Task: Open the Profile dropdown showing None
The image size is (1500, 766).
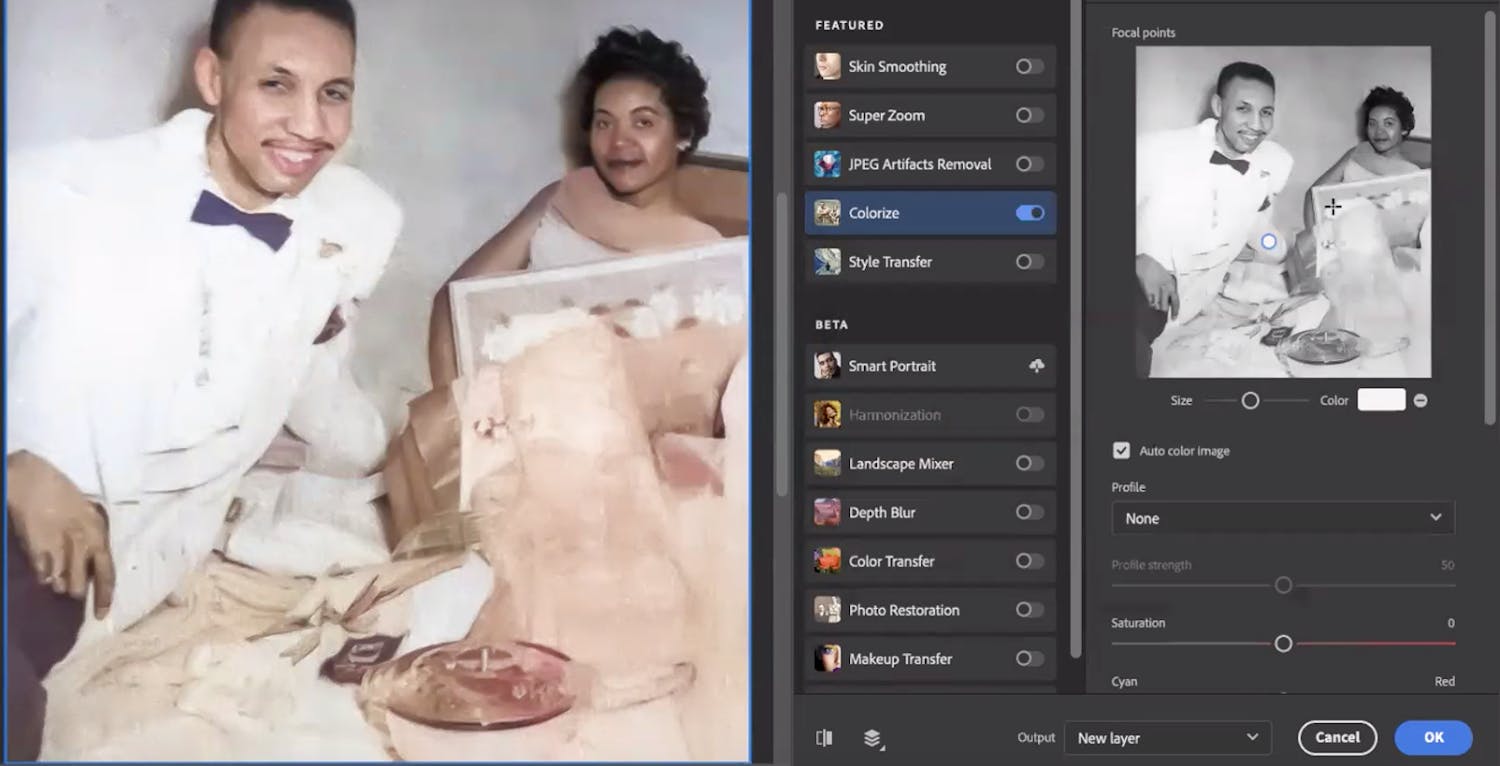Action: pos(1282,518)
